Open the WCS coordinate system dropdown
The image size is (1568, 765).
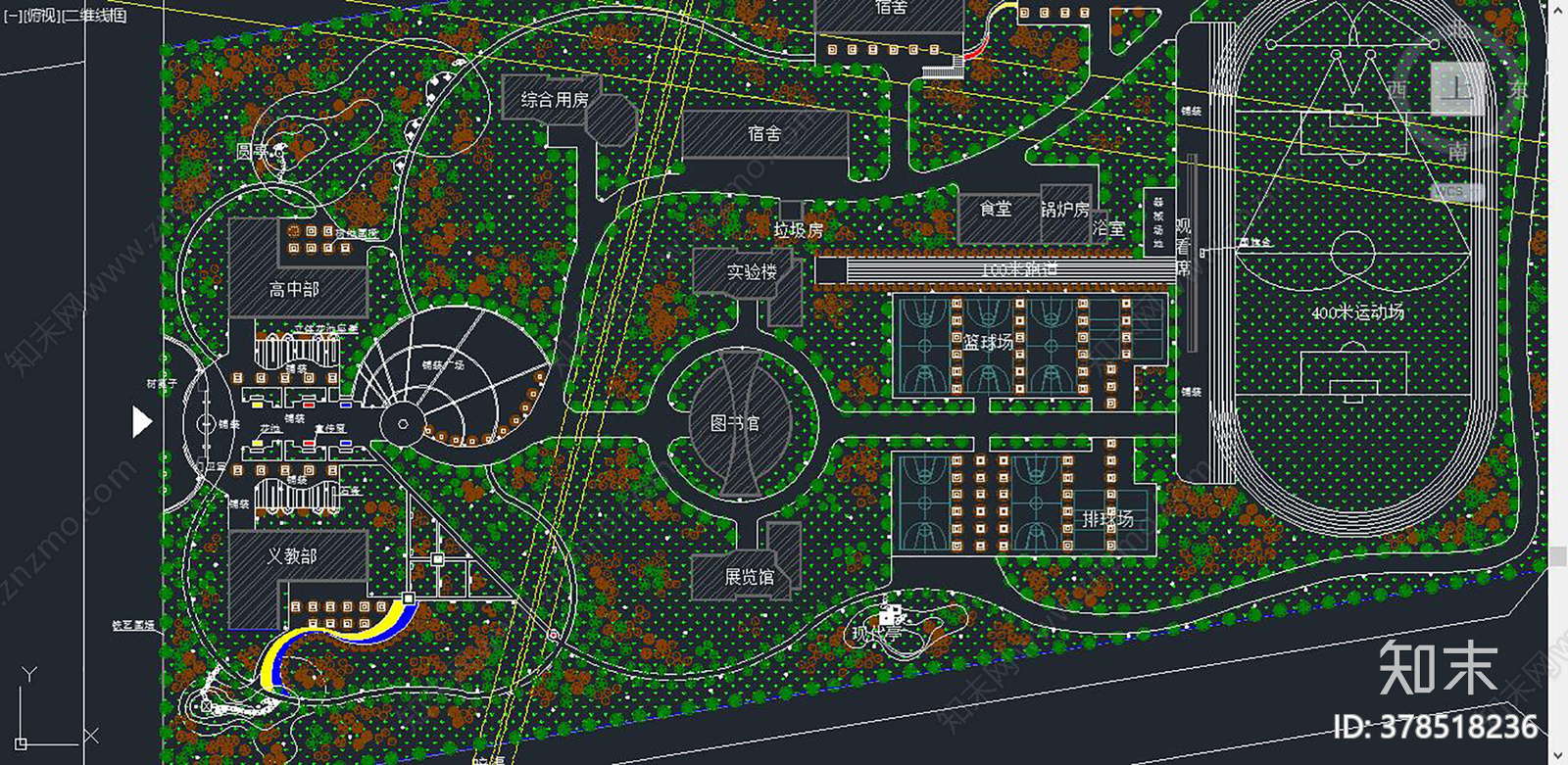[x=1457, y=192]
